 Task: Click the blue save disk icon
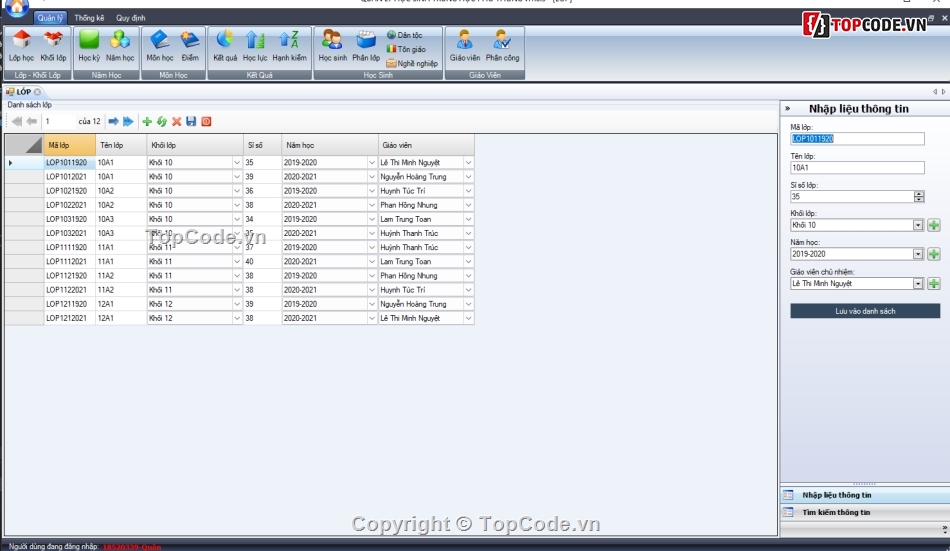coord(191,121)
